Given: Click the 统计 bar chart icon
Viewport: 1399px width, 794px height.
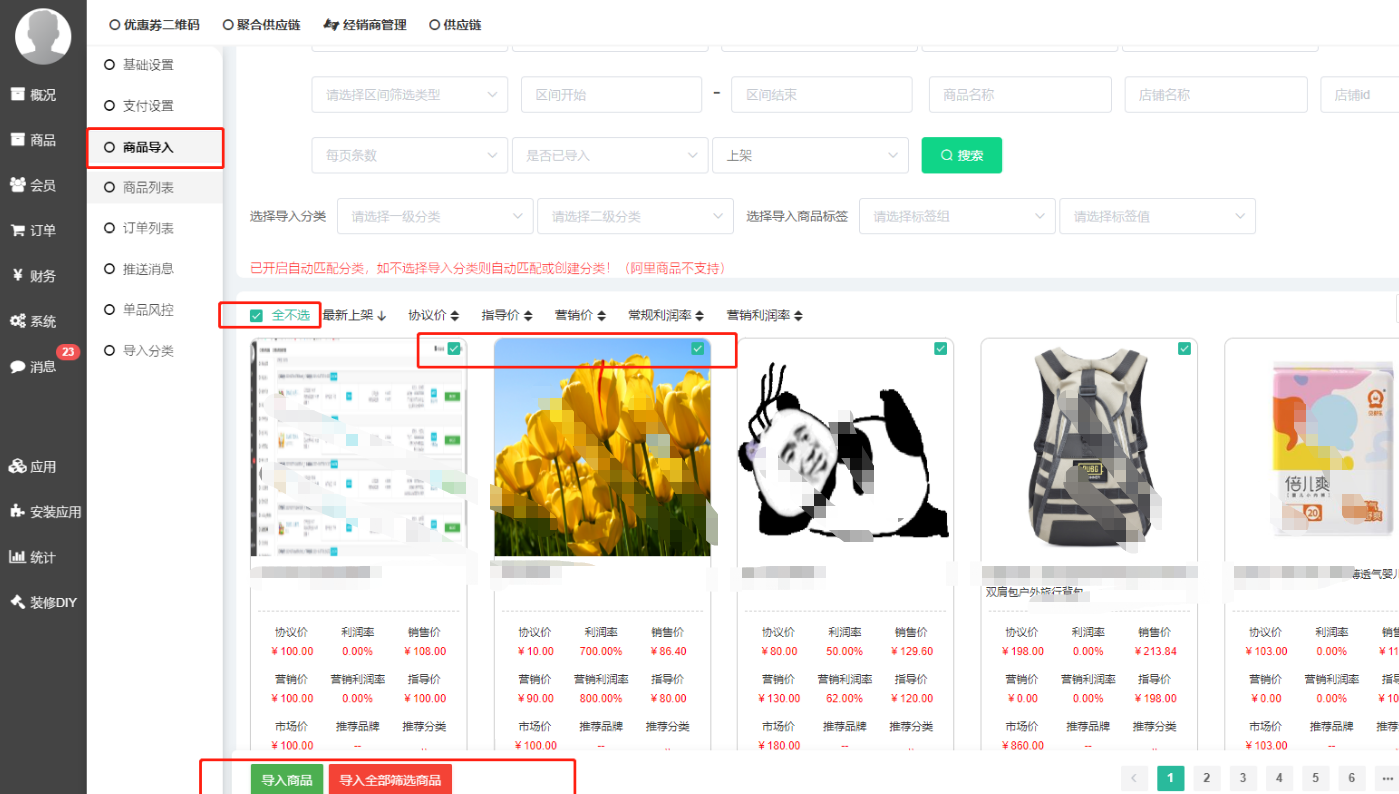Looking at the screenshot, I should coord(18,557).
